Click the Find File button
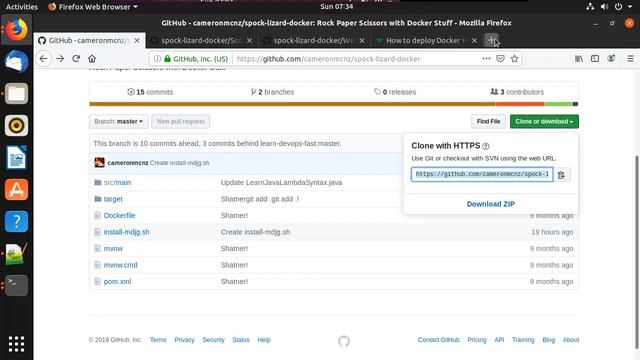 tap(488, 122)
